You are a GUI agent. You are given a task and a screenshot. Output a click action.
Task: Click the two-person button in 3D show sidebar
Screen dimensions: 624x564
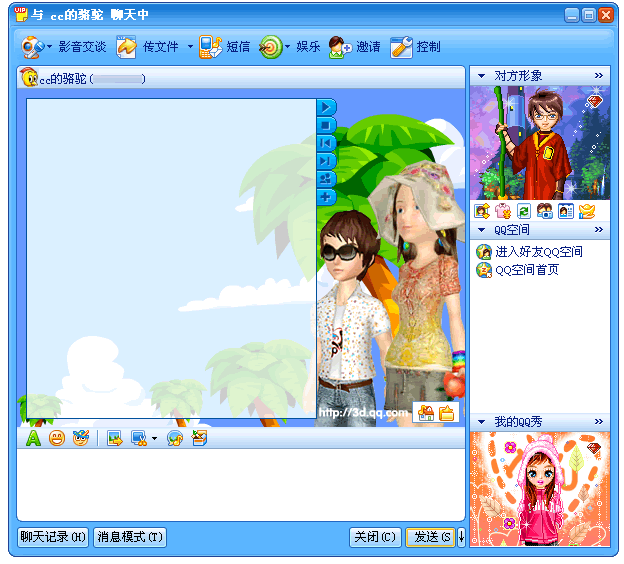[x=326, y=179]
